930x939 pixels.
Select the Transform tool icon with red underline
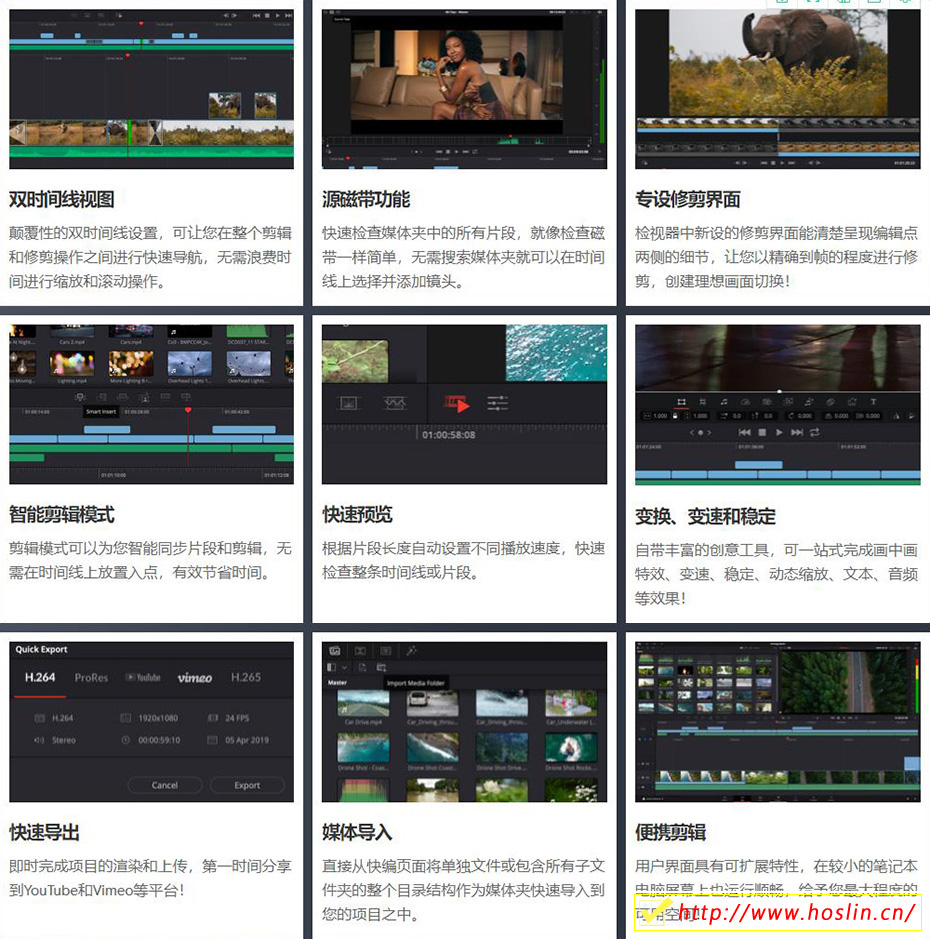click(681, 402)
